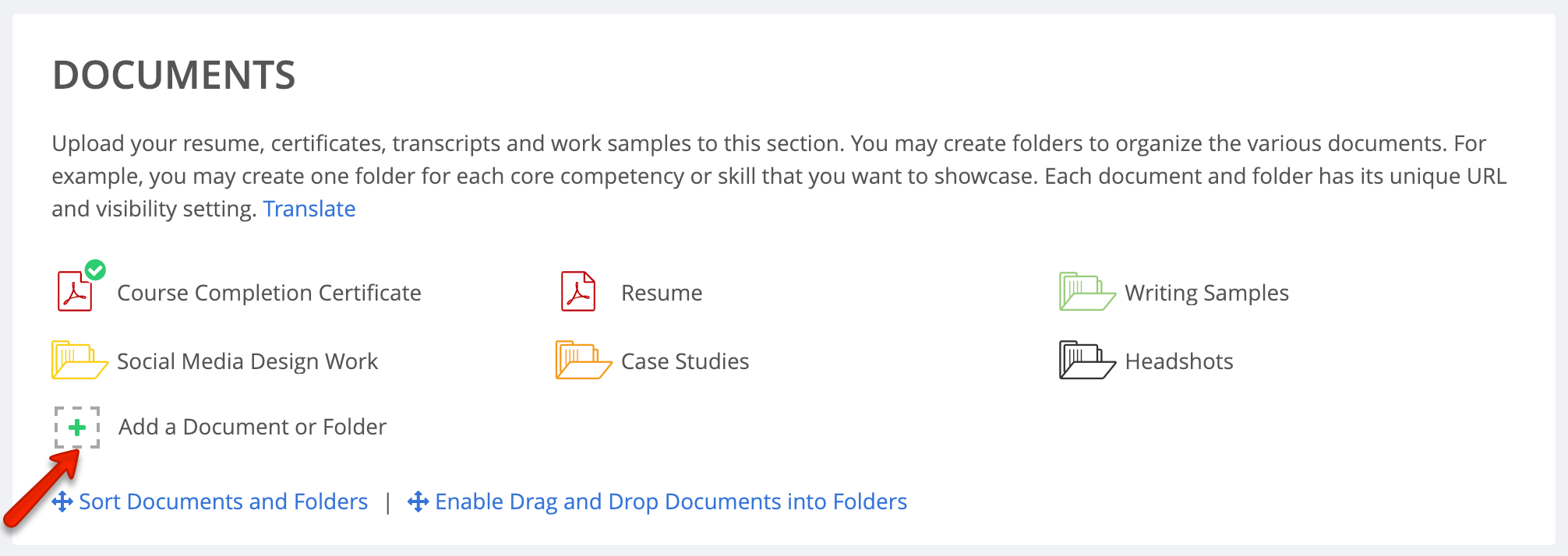
Task: Open the Social Media Design Work label
Action: pyautogui.click(x=247, y=361)
